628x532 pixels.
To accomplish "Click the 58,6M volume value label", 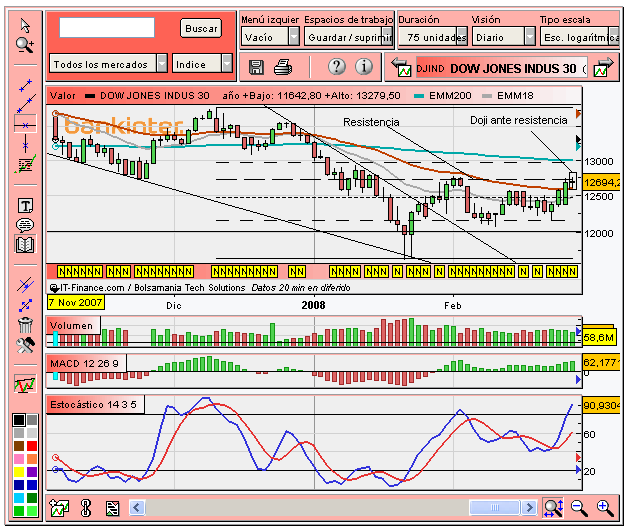I will click(x=598, y=338).
